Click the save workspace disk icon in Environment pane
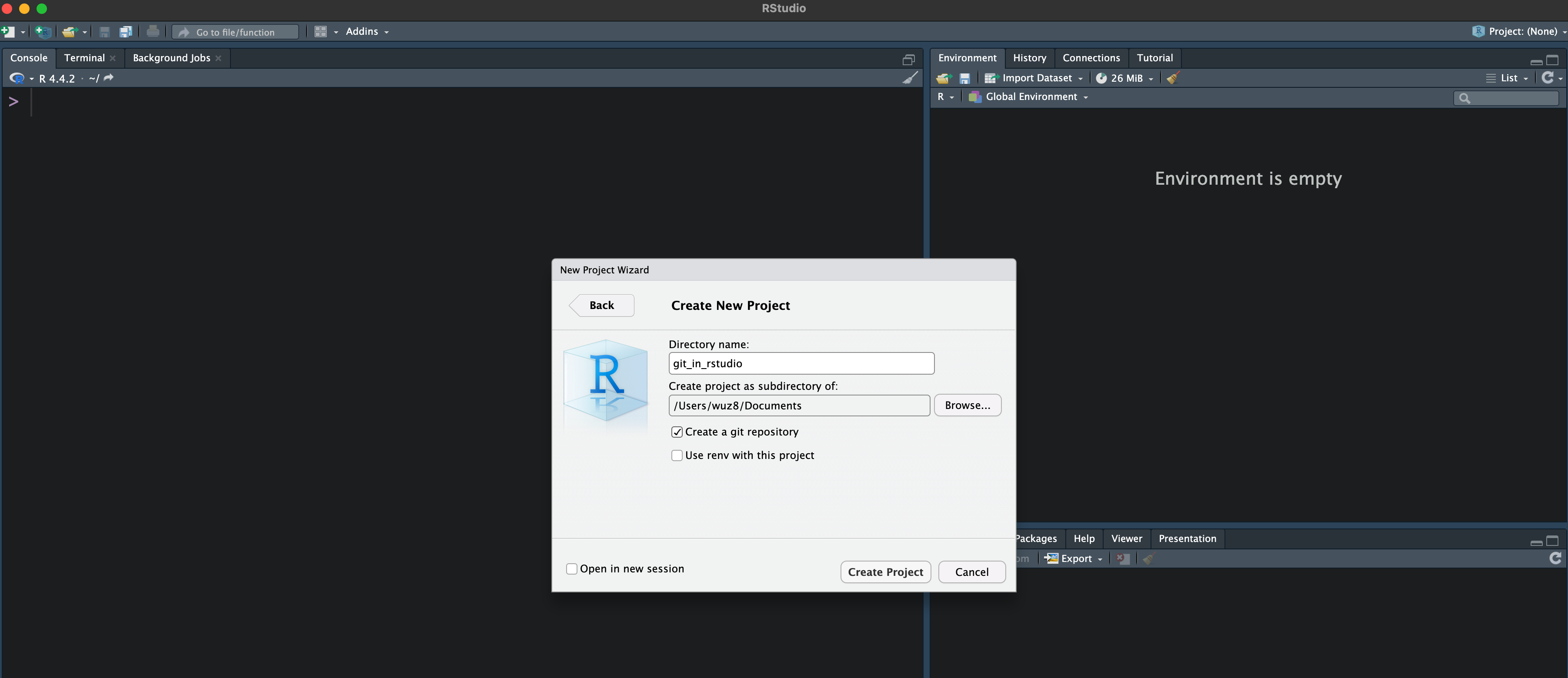1568x678 pixels. 964,78
